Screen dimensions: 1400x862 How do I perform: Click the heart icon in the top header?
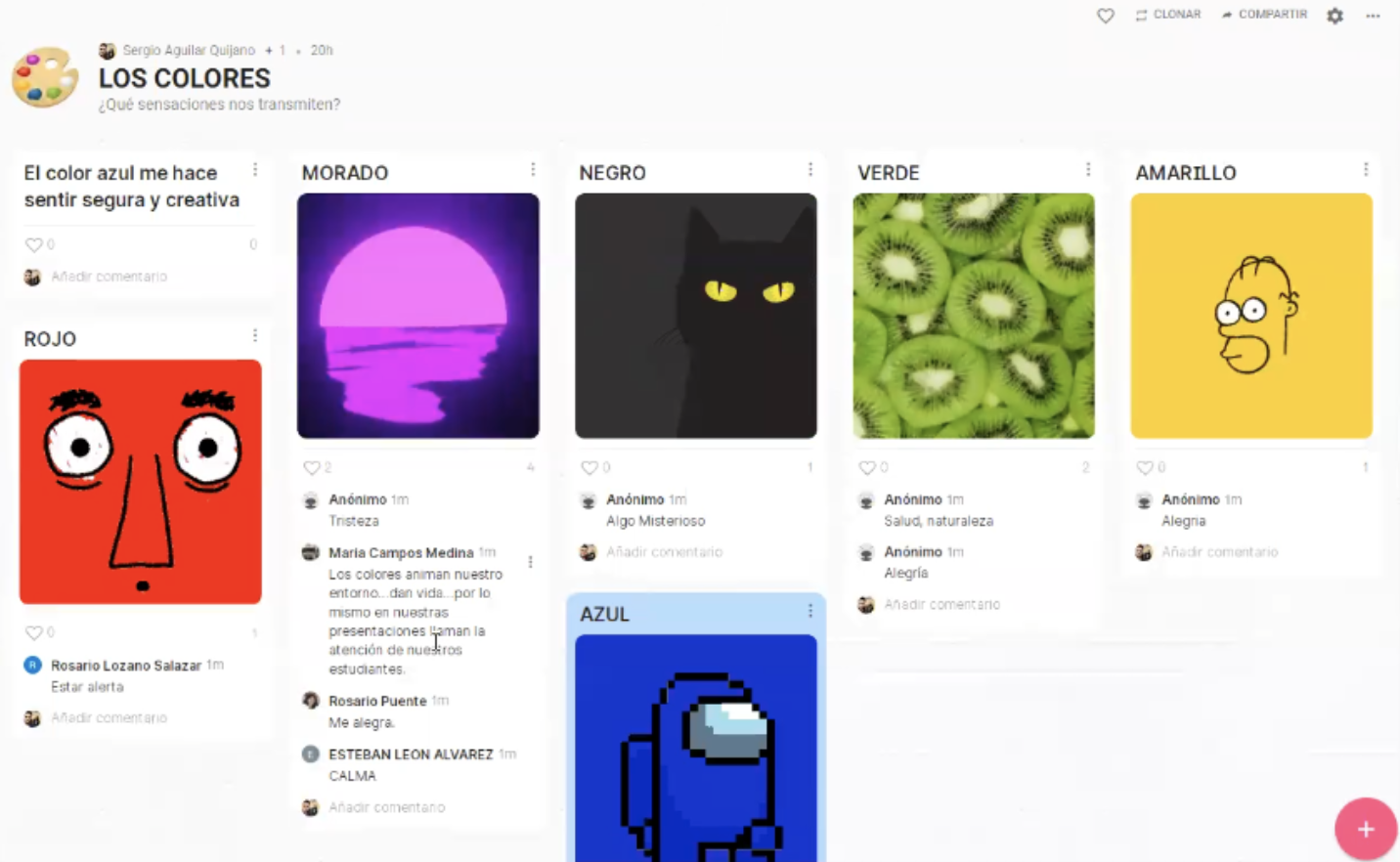click(x=1105, y=16)
